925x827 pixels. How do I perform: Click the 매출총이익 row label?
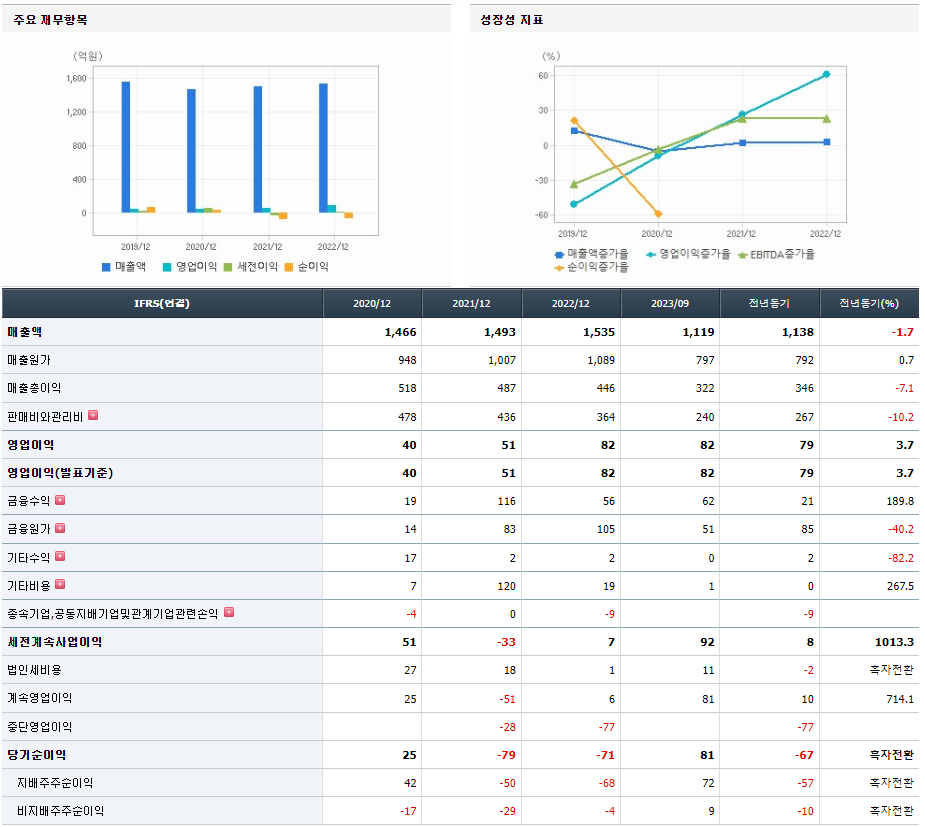(x=34, y=388)
